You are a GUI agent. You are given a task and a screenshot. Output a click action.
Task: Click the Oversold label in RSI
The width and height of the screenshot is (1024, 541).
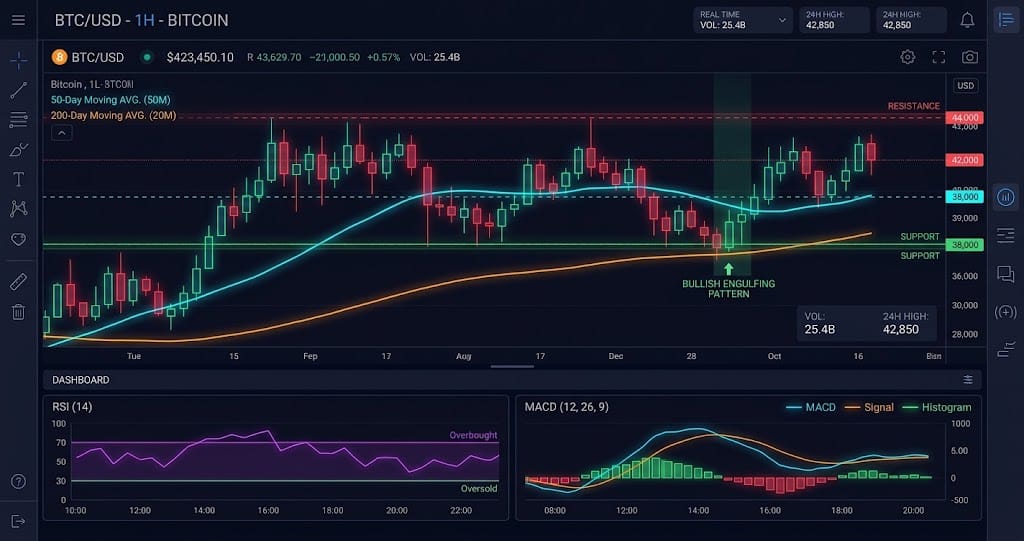(479, 489)
